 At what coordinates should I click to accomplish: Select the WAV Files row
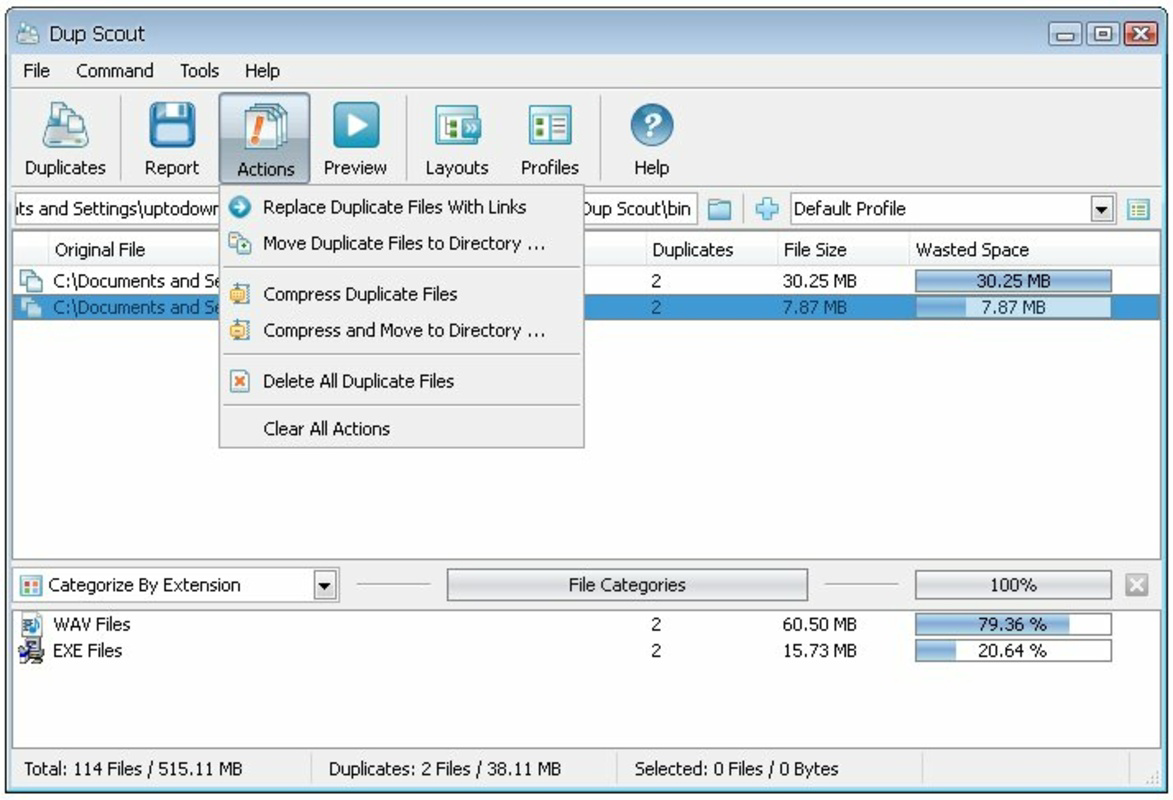(586, 624)
